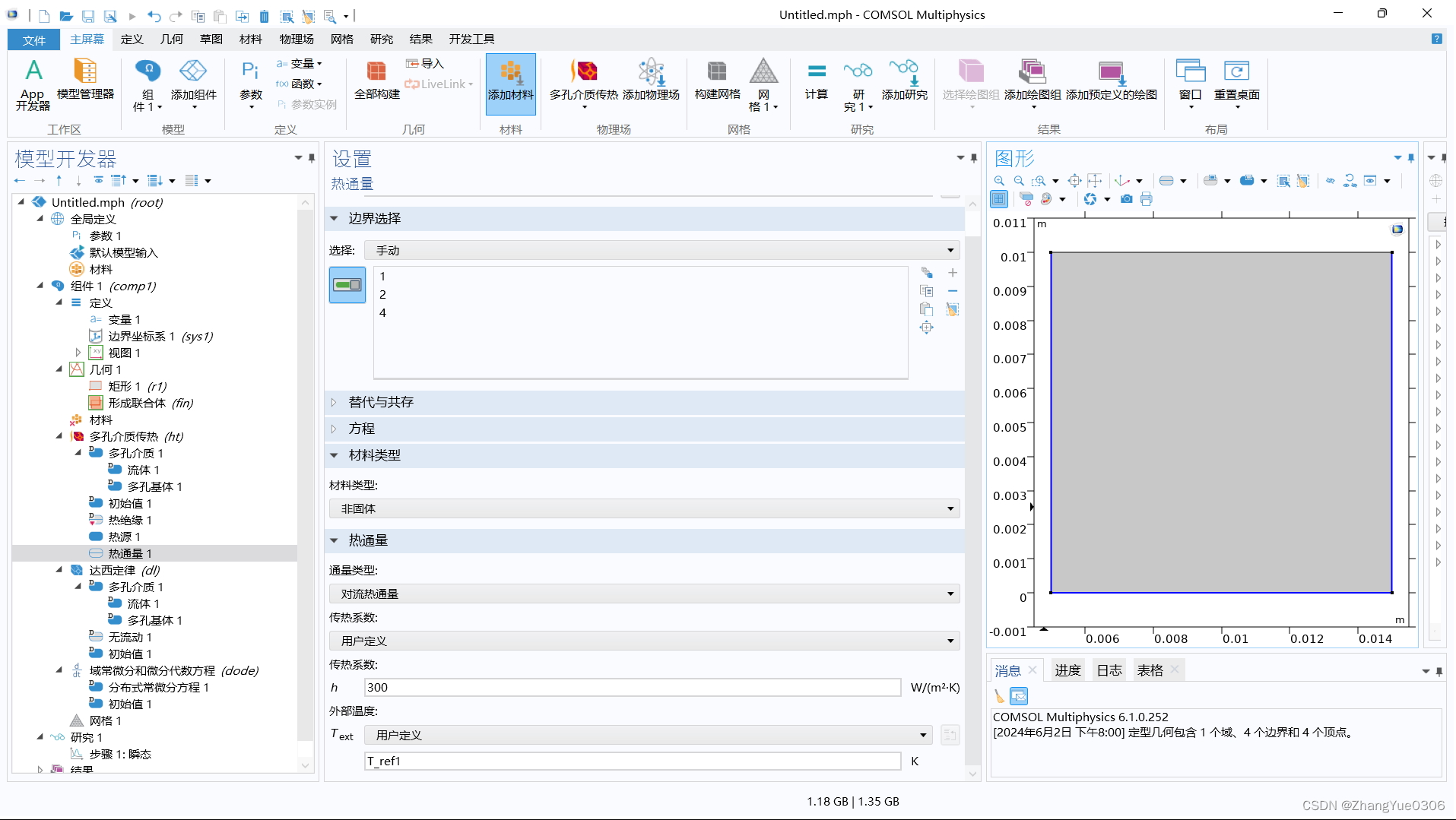The width and height of the screenshot is (1456, 820).
Task: Click the plus icon beside boundary list
Action: pyautogui.click(x=953, y=273)
